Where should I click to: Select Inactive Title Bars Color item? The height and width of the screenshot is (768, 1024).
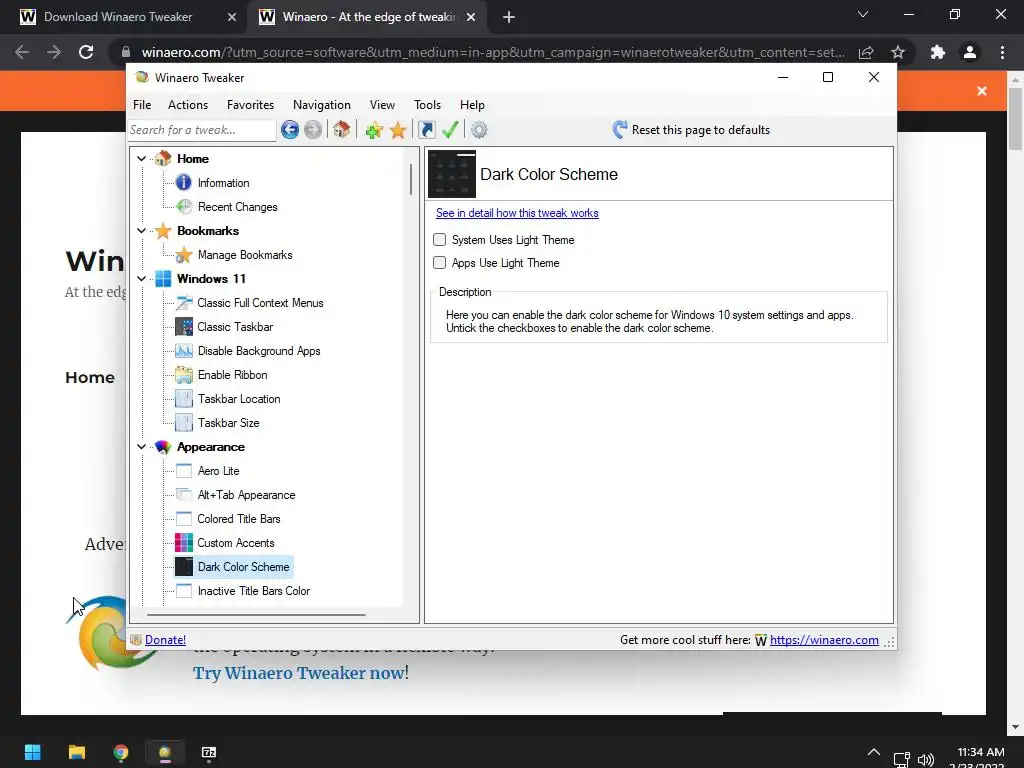coord(253,590)
